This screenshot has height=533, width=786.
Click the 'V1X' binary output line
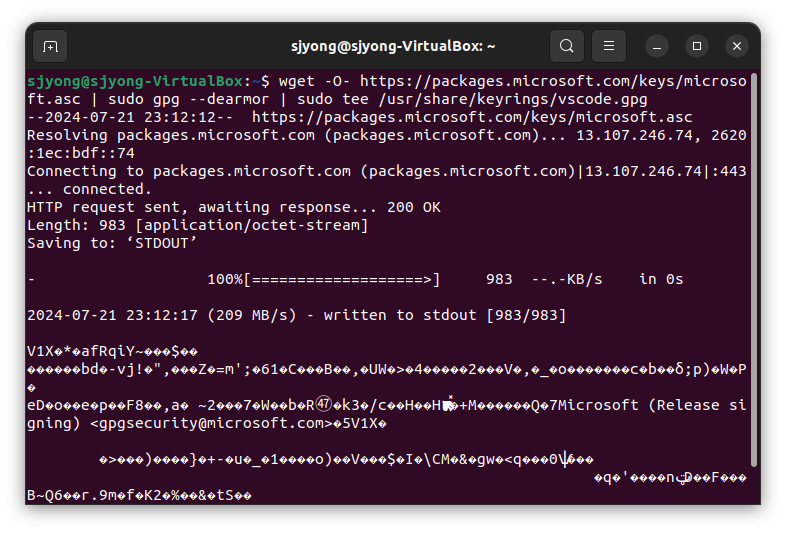click(x=112, y=351)
